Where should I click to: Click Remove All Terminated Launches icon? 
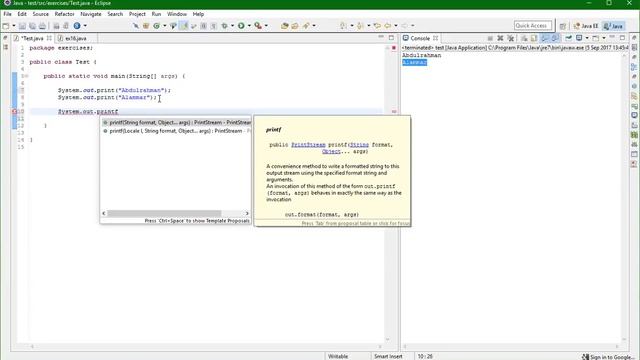point(510,38)
